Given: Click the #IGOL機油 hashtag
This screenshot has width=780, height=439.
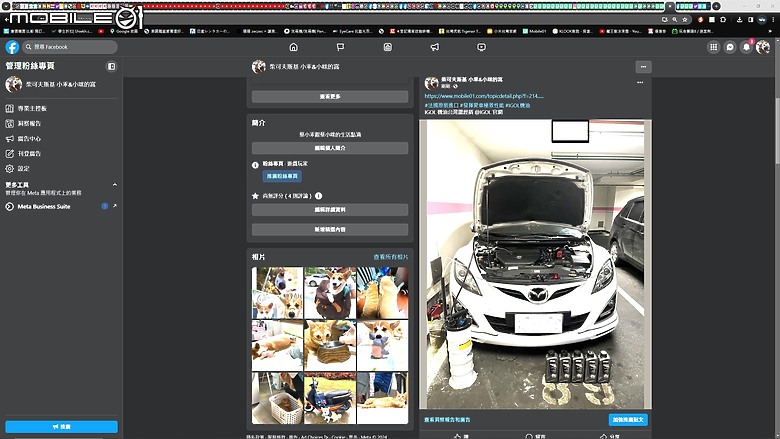Looking at the screenshot, I should click(x=517, y=105).
